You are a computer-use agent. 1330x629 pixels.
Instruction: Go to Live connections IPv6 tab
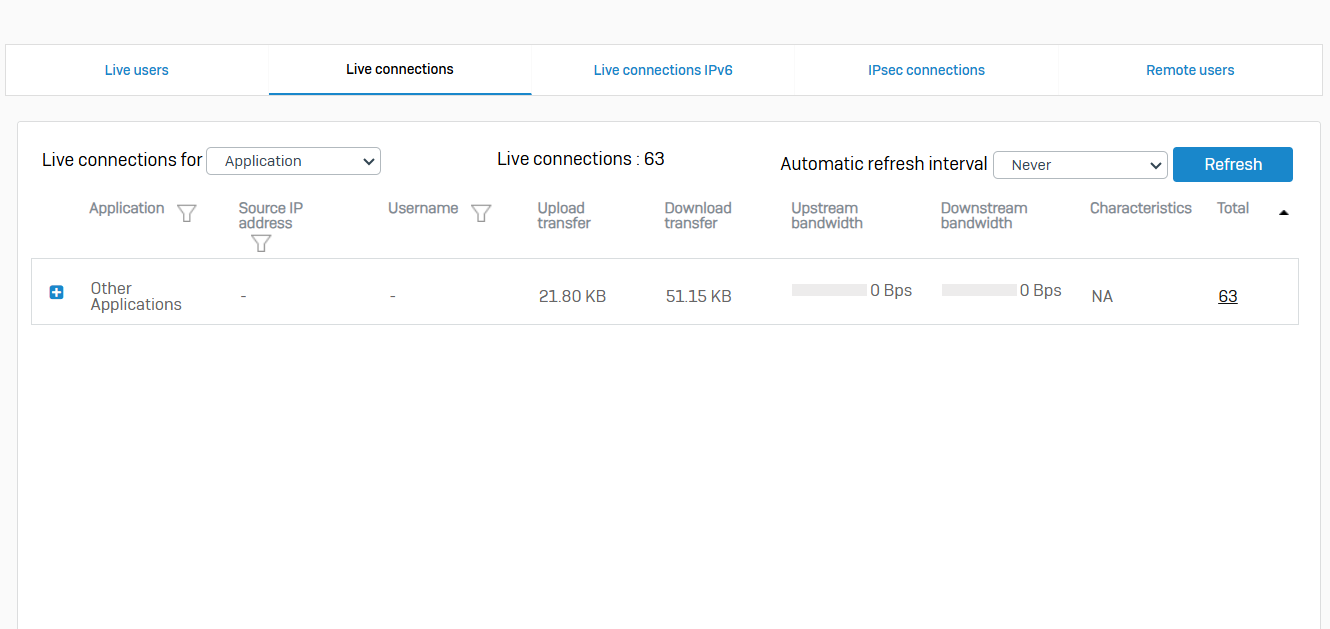tap(663, 70)
